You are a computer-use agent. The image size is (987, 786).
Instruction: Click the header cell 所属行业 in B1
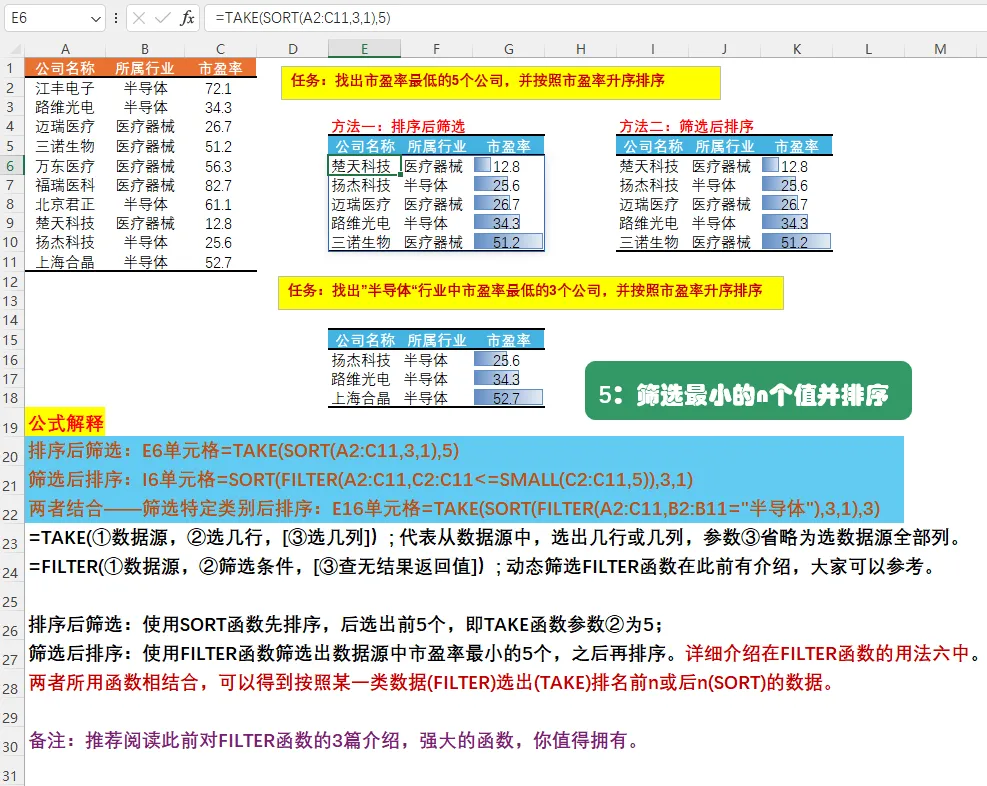tap(145, 68)
